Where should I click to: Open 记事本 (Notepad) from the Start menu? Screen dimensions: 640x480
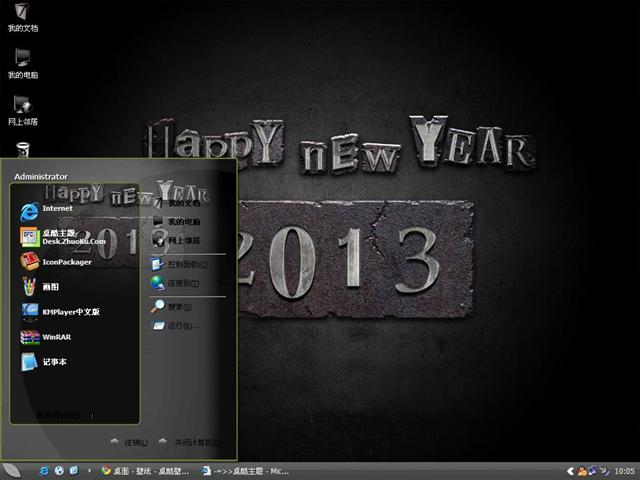click(54, 362)
